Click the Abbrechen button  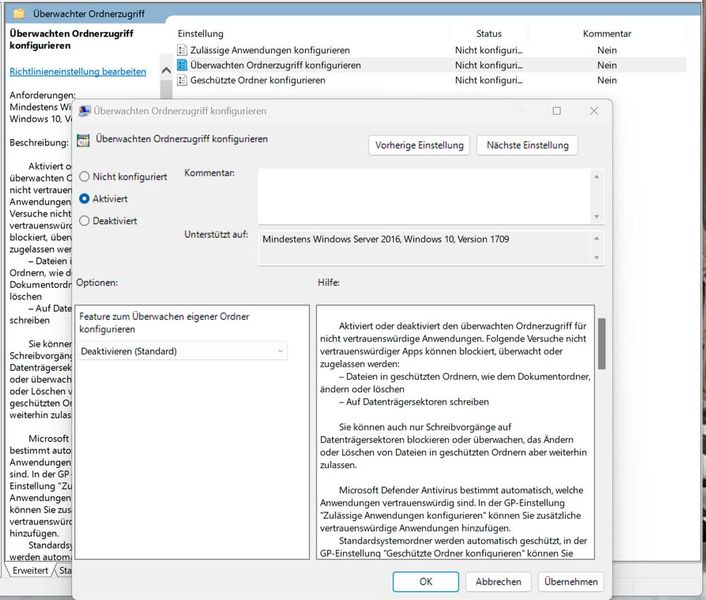(x=498, y=582)
